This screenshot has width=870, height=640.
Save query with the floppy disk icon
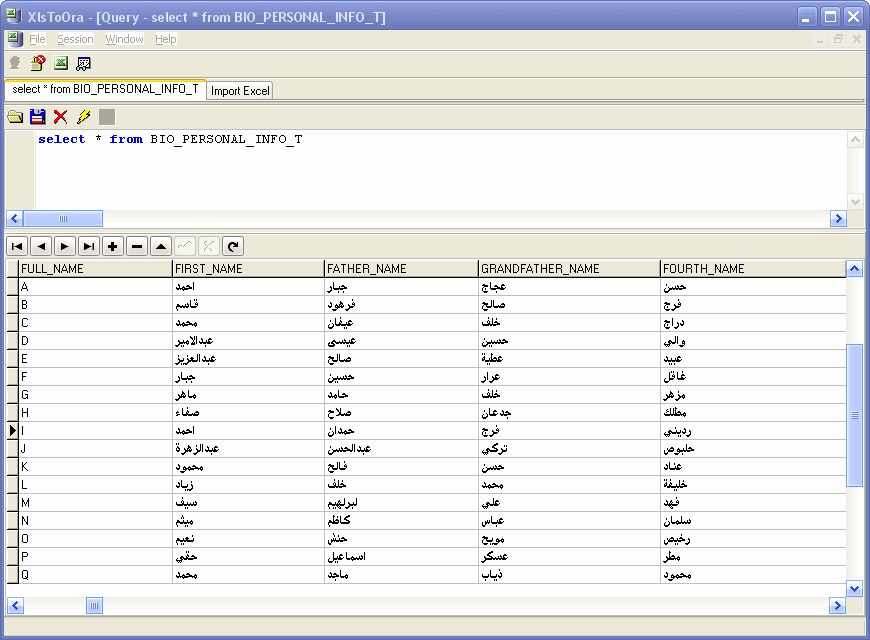coord(38,117)
